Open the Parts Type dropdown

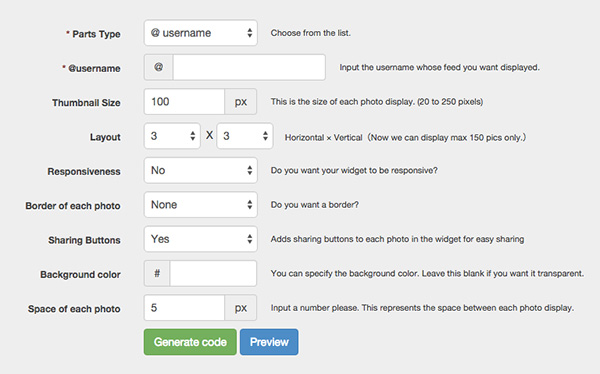tap(201, 33)
